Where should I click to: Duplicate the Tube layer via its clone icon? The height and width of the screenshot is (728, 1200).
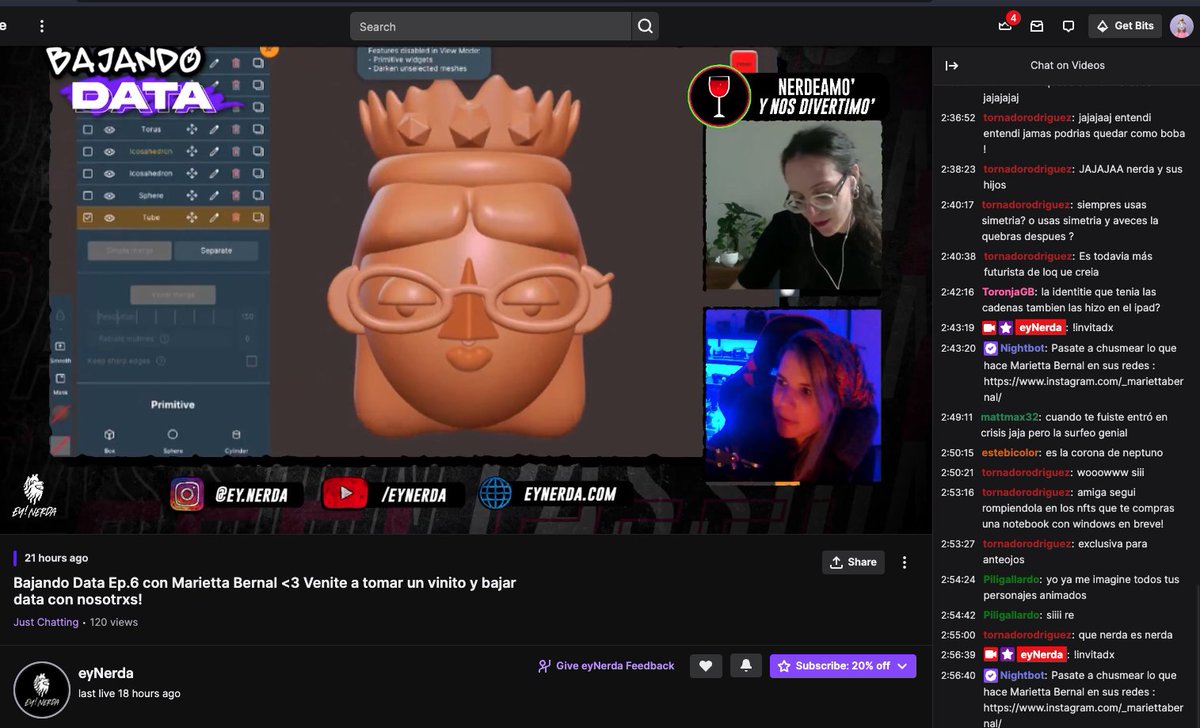pyautogui.click(x=256, y=218)
